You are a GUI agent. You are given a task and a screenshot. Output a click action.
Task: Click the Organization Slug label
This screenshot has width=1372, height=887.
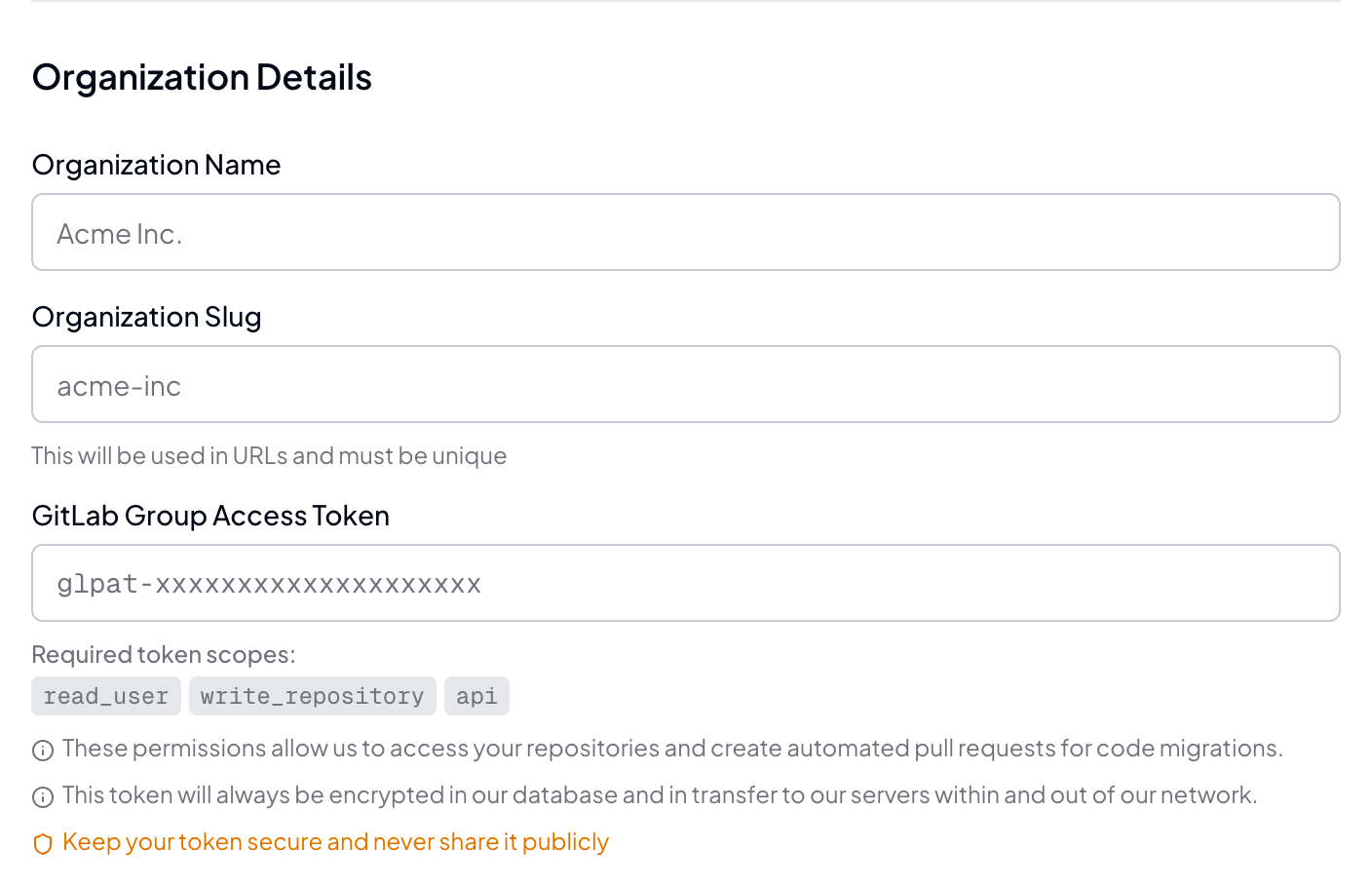point(146,317)
